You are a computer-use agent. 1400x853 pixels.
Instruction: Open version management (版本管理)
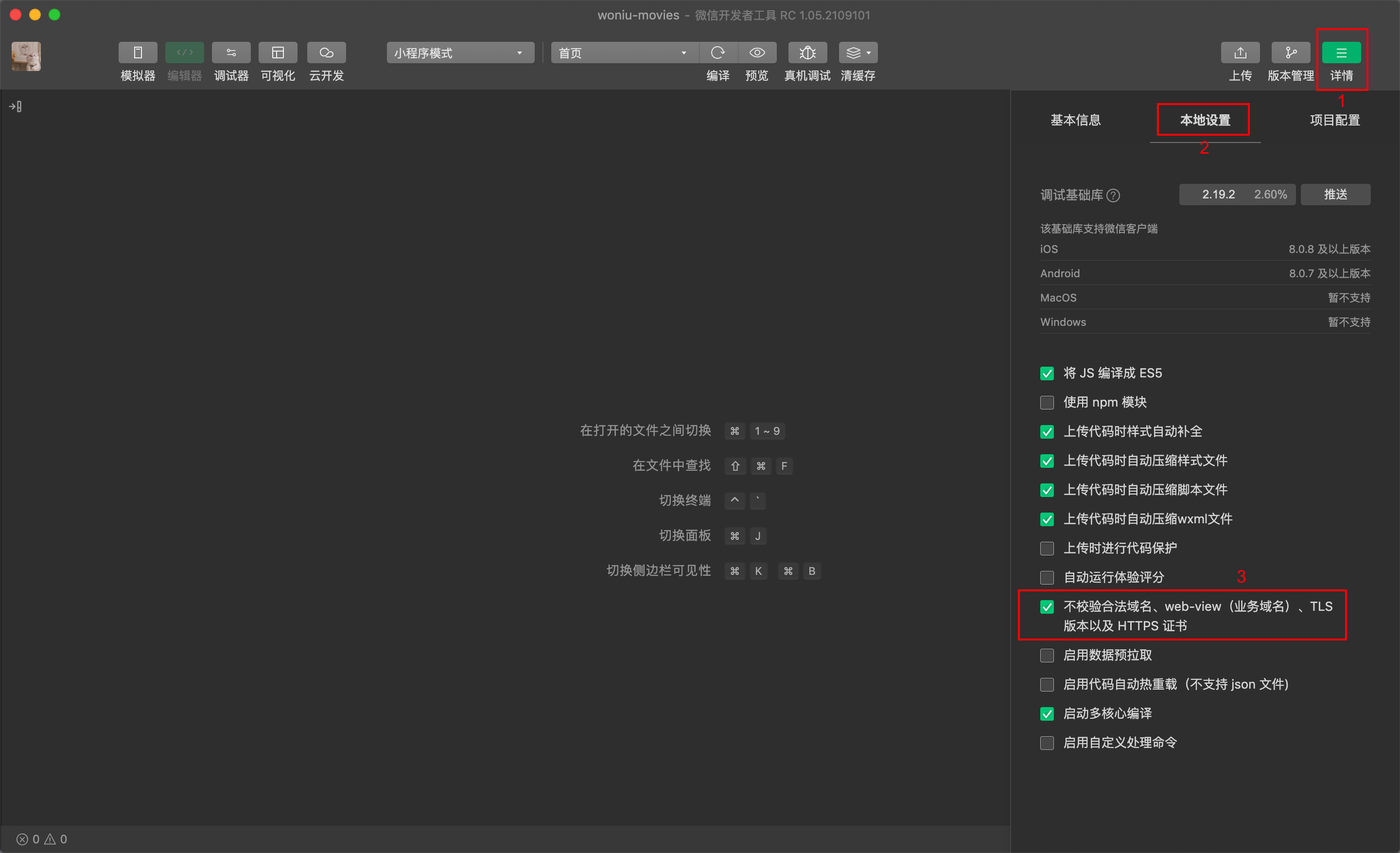click(x=1291, y=53)
